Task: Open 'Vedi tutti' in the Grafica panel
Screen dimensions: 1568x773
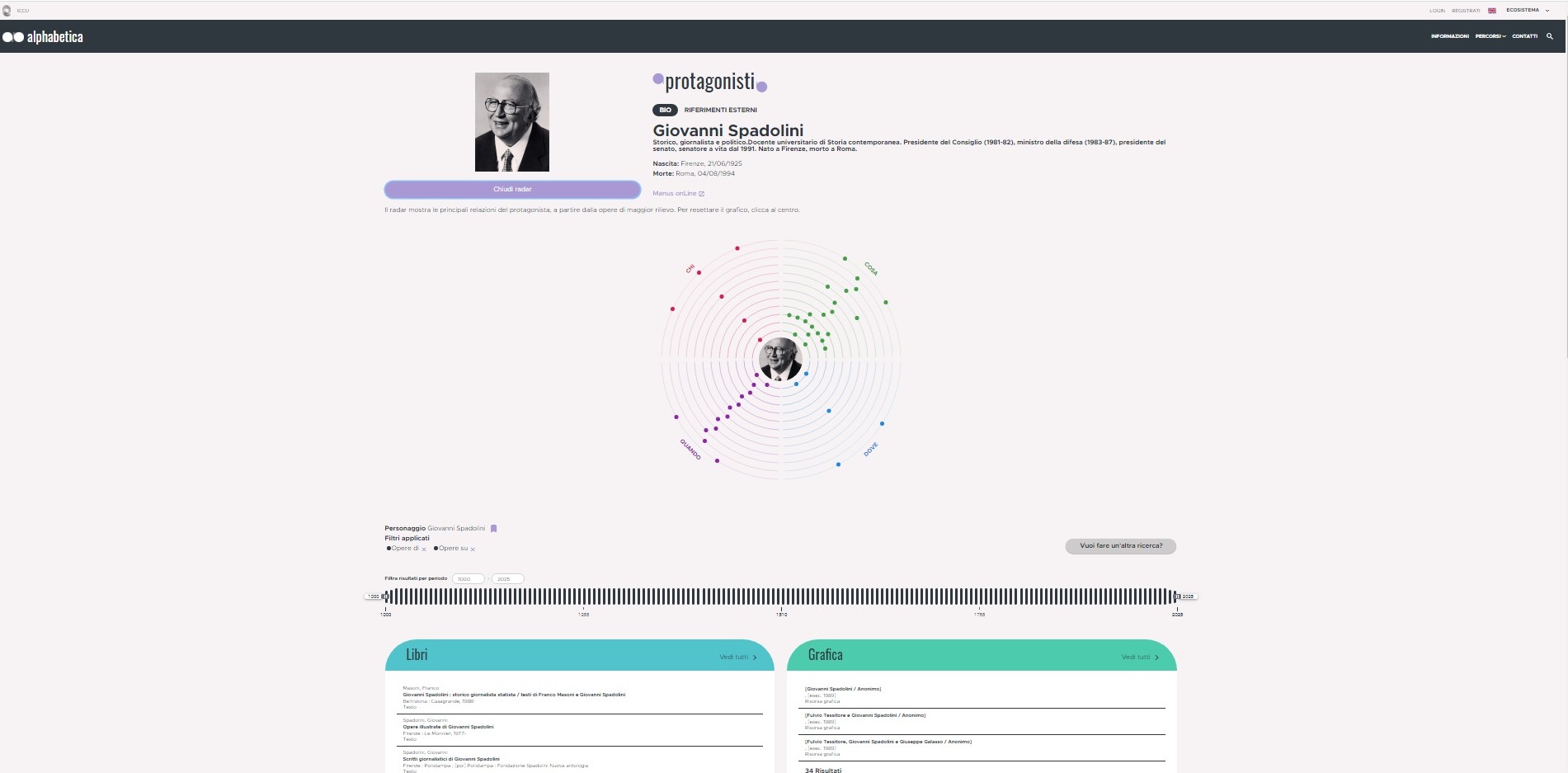Action: [x=1139, y=658]
